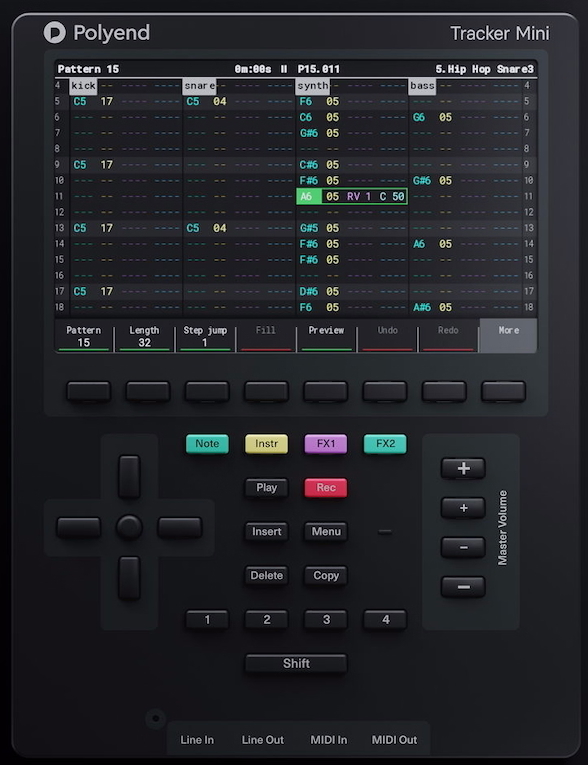Click the down arrow on the D-pad
The width and height of the screenshot is (588, 765).
tap(129, 578)
